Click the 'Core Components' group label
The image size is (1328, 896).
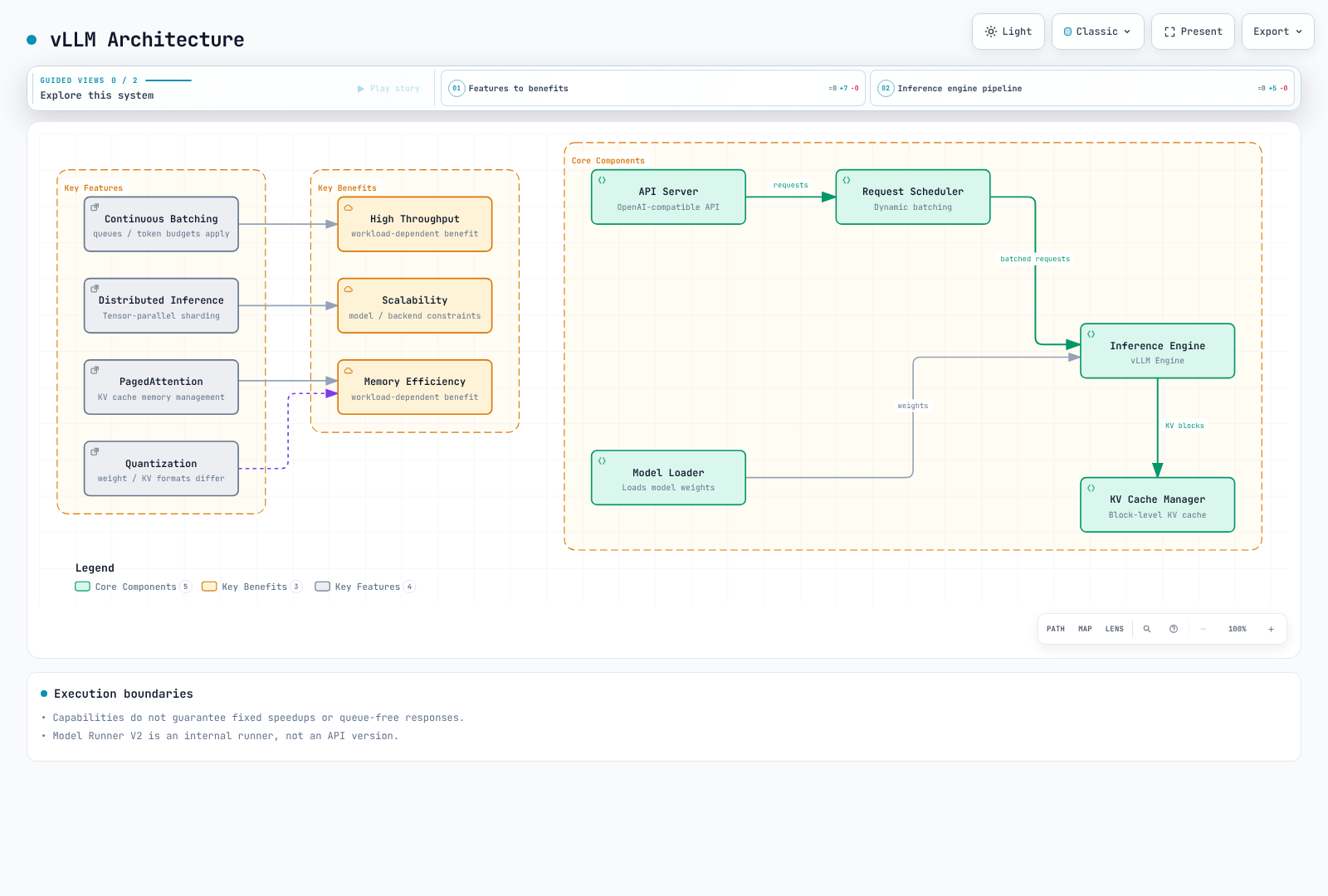[608, 161]
